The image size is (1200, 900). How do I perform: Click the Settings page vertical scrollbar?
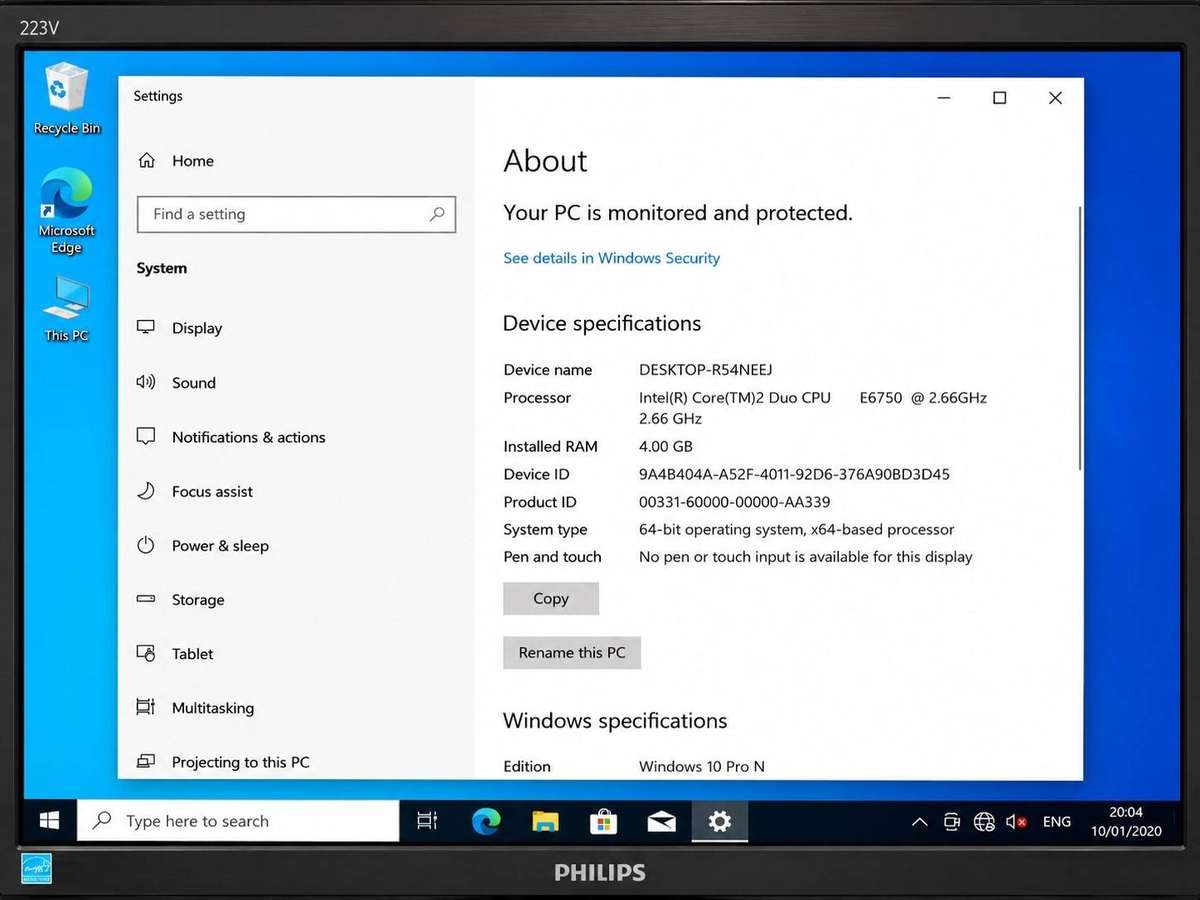tap(1079, 337)
